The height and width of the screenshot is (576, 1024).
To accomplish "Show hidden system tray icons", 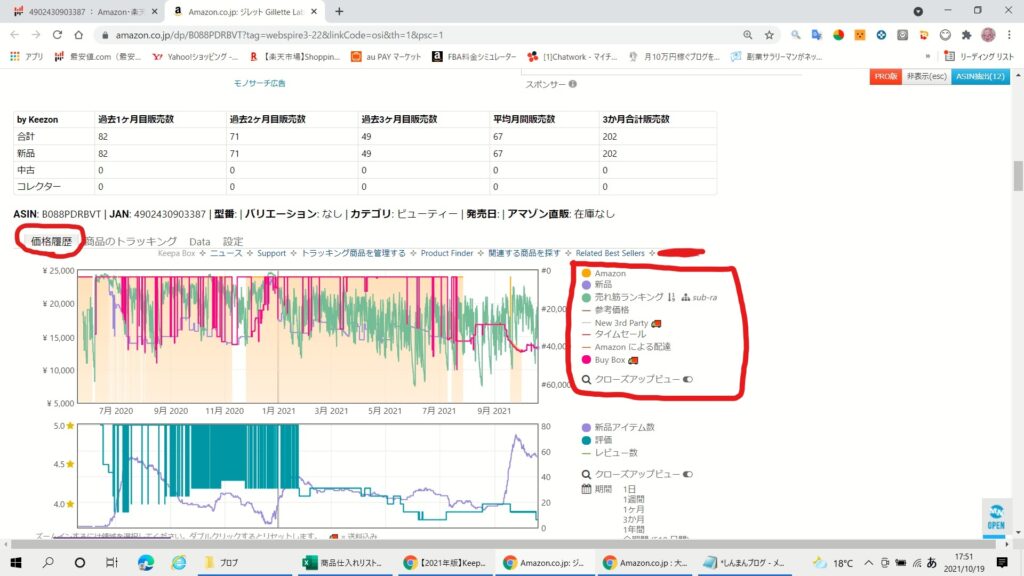I will click(x=869, y=562).
